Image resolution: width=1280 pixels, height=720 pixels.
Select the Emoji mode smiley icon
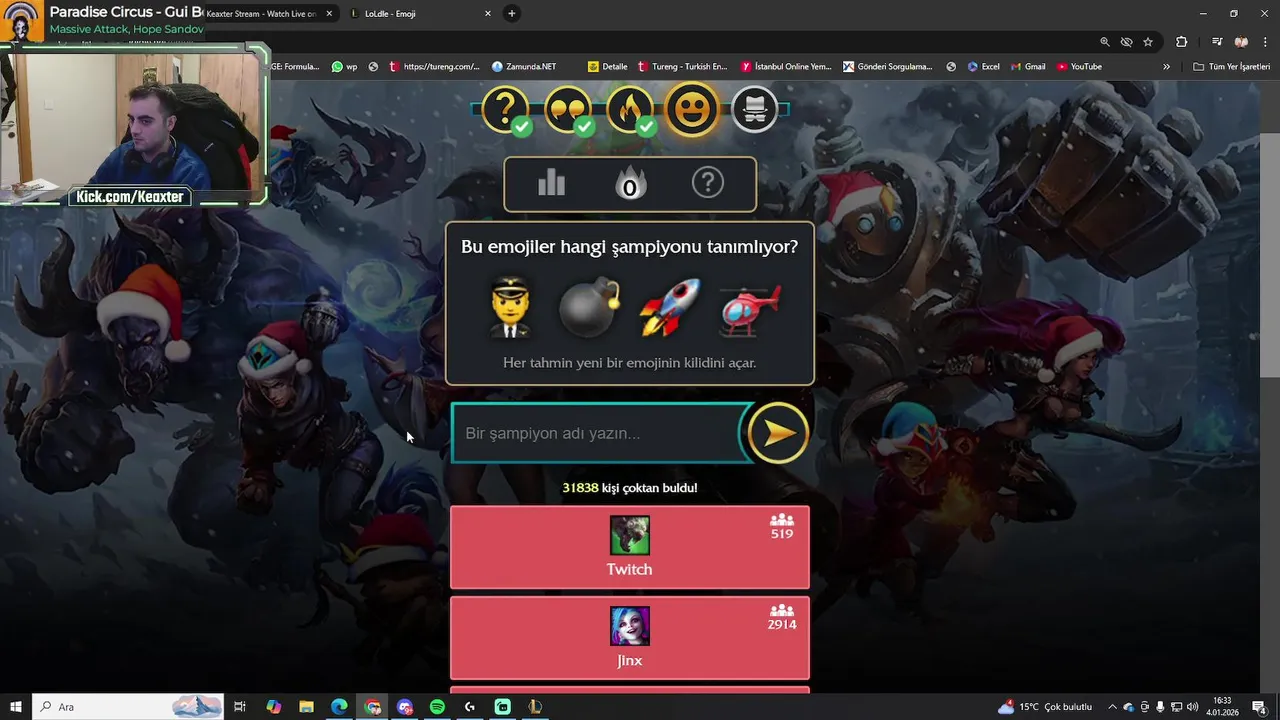(x=692, y=108)
